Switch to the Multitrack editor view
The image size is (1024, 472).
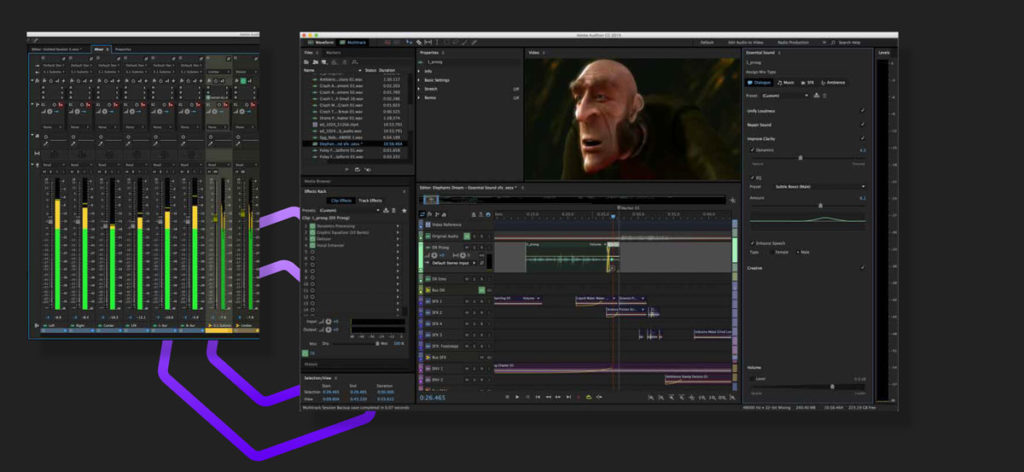(354, 43)
